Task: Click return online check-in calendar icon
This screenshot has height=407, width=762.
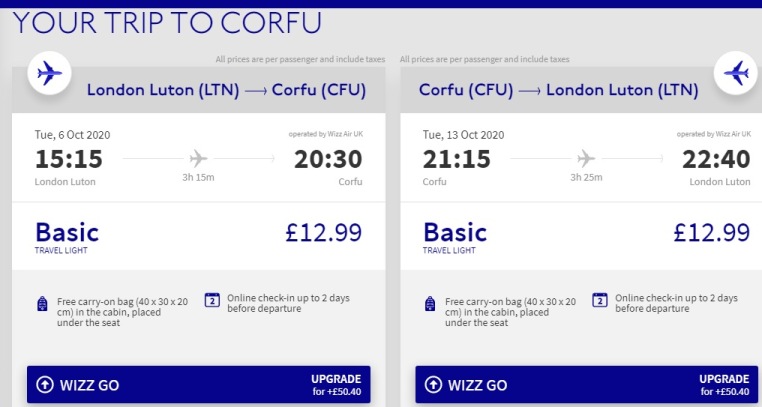Action: [x=600, y=299]
